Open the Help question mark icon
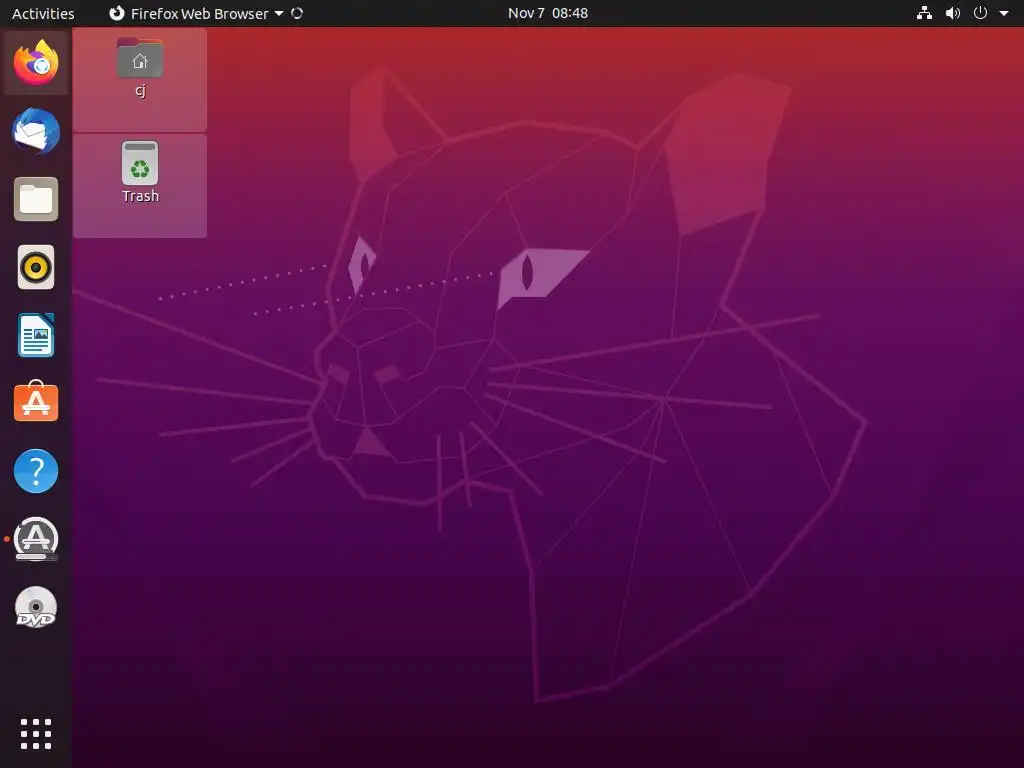 pos(36,471)
